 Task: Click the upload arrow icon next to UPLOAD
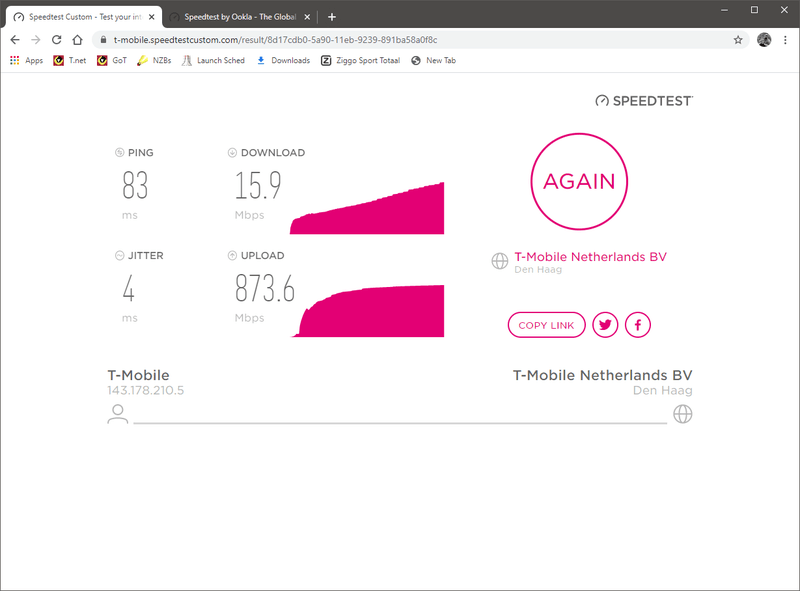coord(232,256)
